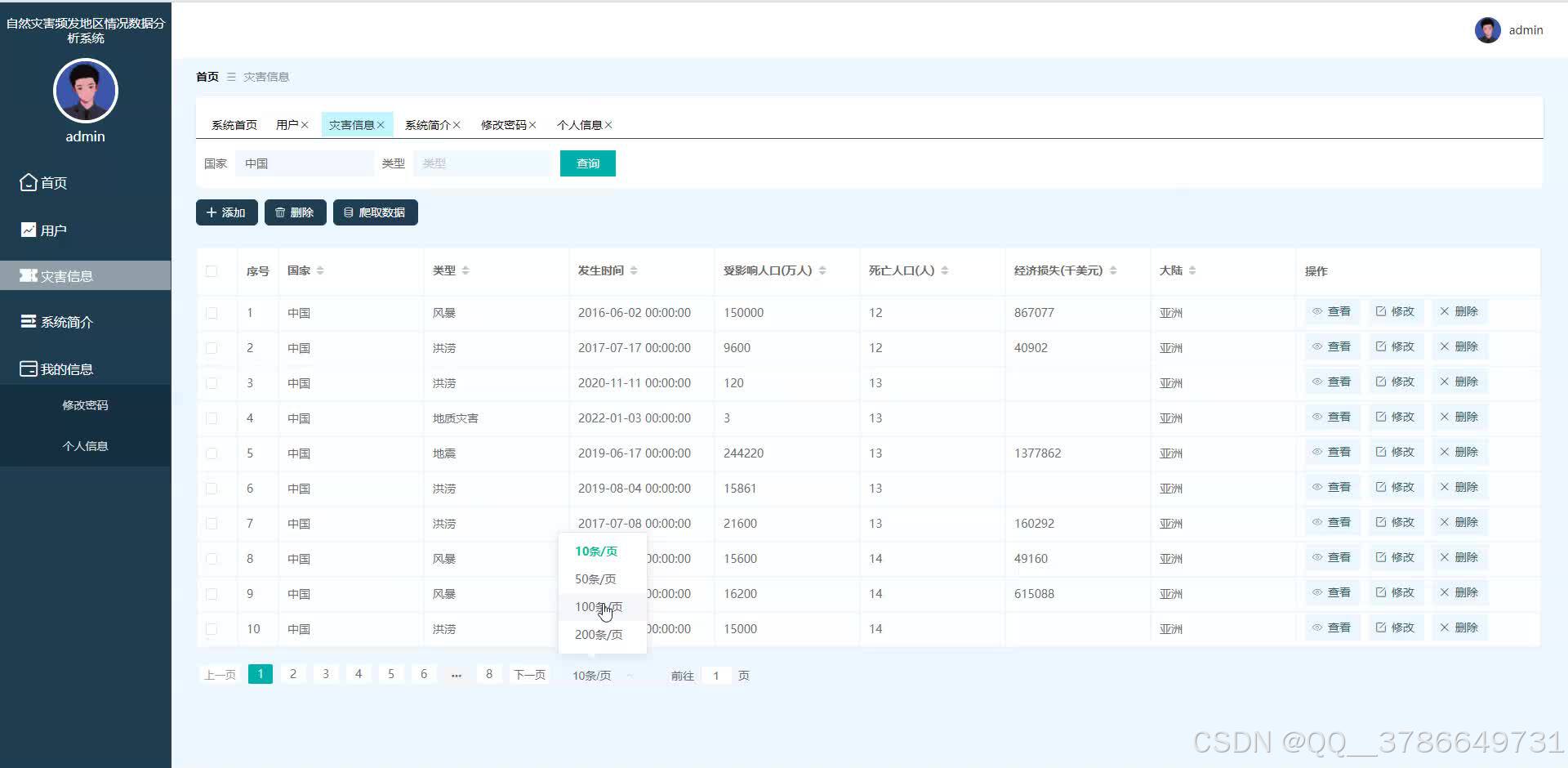Switch to the 个人信息 tab
This screenshot has width=1568, height=768.
coord(579,125)
